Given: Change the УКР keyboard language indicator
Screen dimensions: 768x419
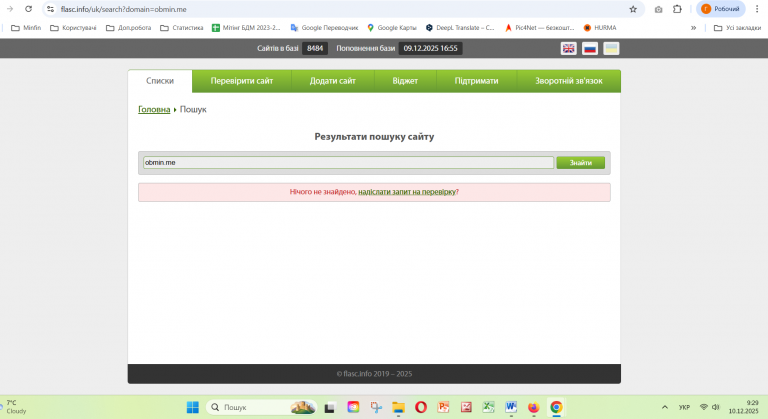Looking at the screenshot, I should point(684,407).
